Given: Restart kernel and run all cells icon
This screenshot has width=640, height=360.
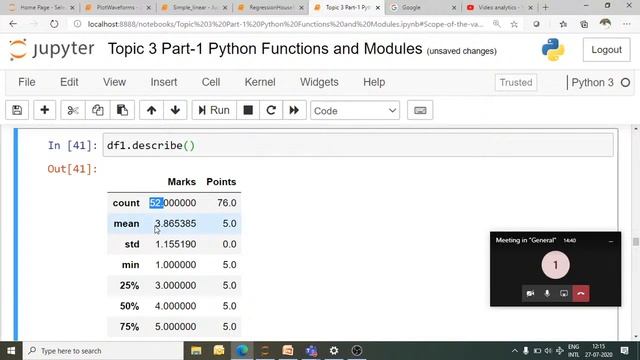Looking at the screenshot, I should click(x=294, y=110).
